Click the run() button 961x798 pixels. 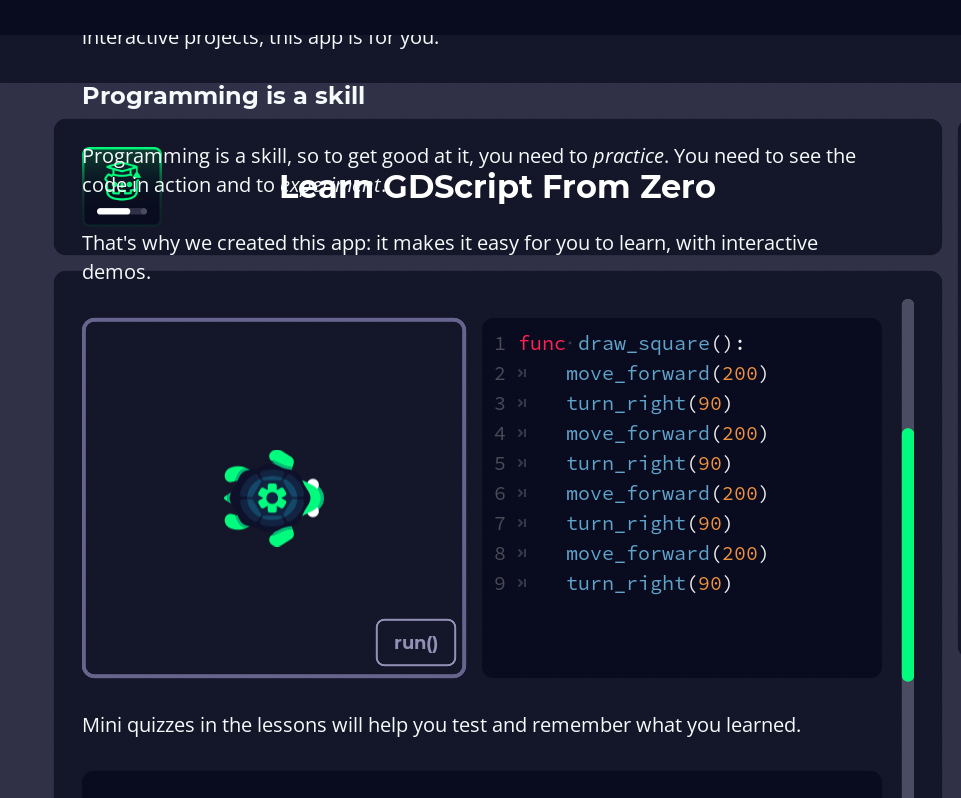416,642
